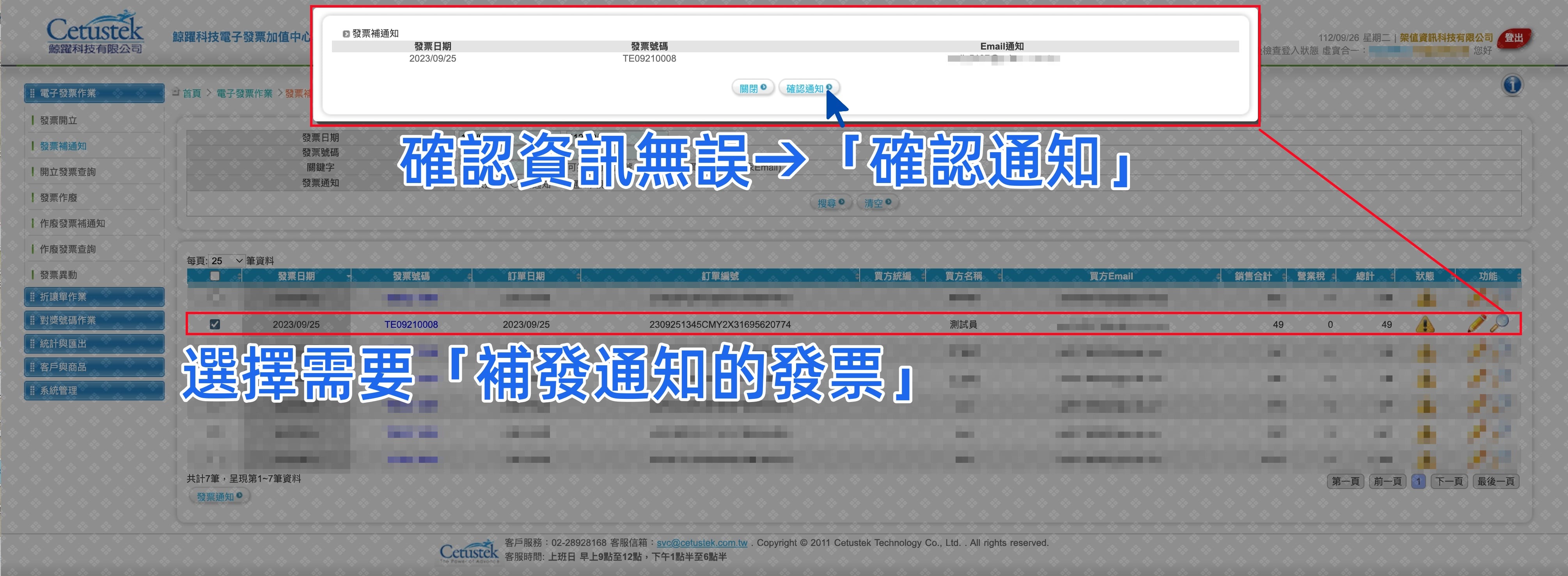The width and height of the screenshot is (1568, 576).
Task: Click the 關閉 button in the dialog
Action: 753,88
